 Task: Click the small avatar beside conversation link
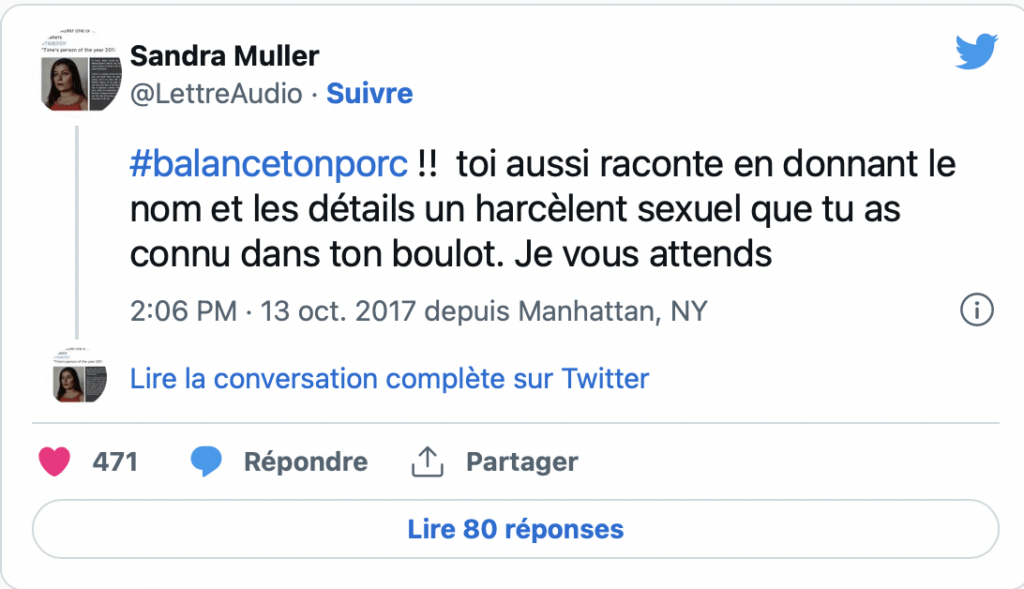(79, 375)
